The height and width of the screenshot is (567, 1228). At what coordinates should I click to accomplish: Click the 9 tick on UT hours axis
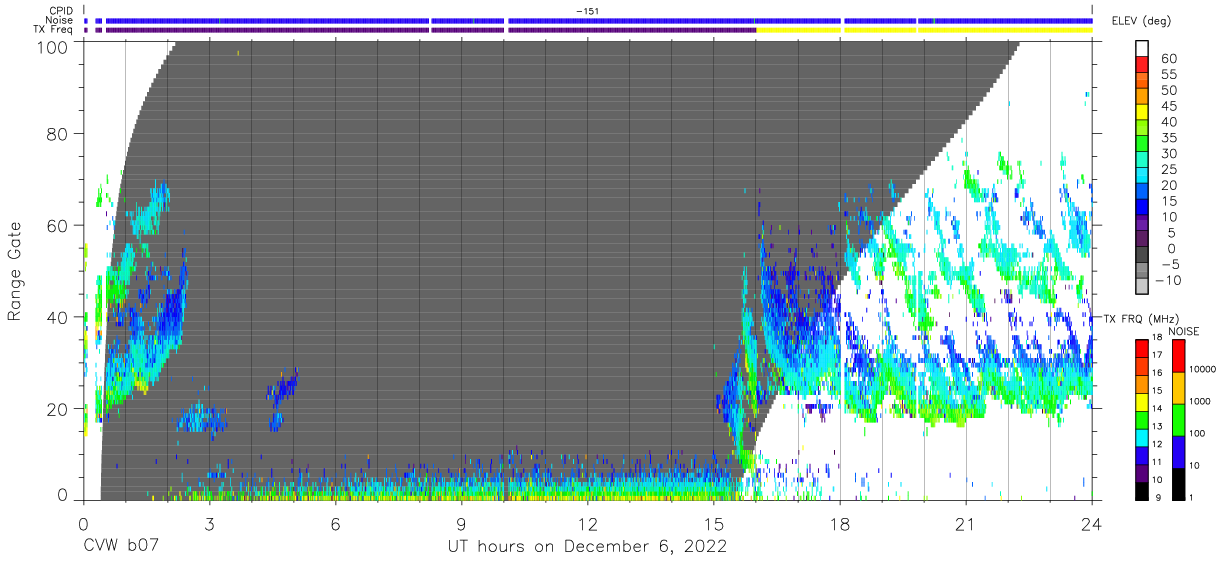coord(461,523)
